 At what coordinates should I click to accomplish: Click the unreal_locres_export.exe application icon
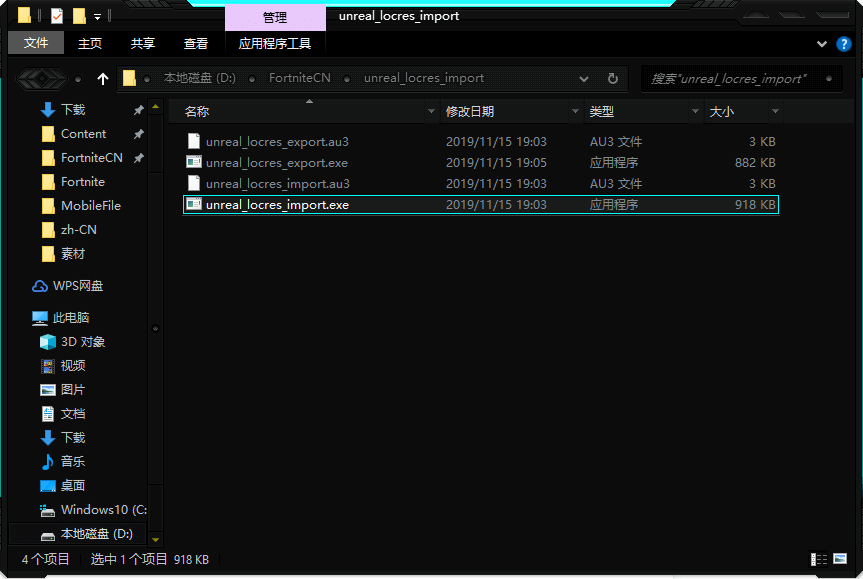click(x=194, y=162)
